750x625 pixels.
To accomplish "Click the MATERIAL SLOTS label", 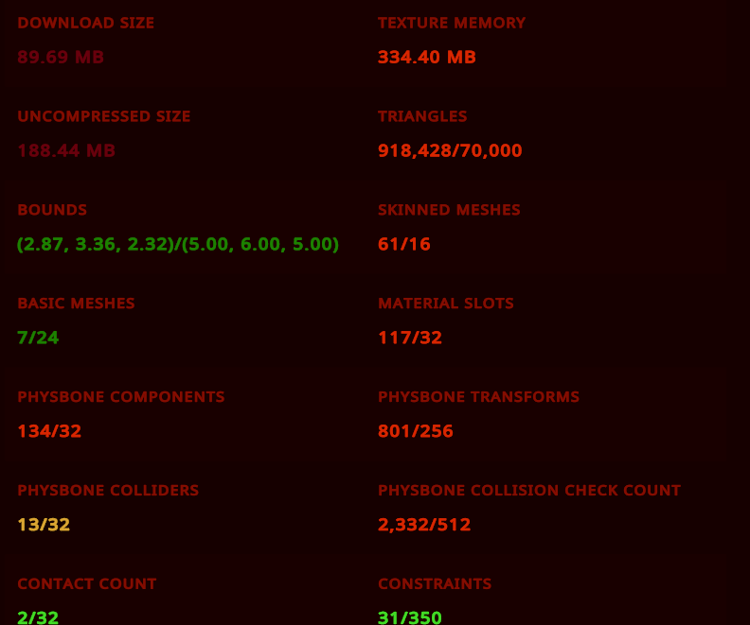I will coord(446,303).
